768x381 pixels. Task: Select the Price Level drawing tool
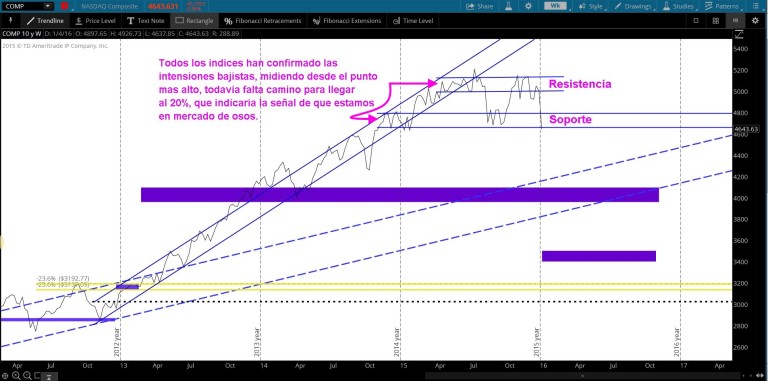pos(95,21)
